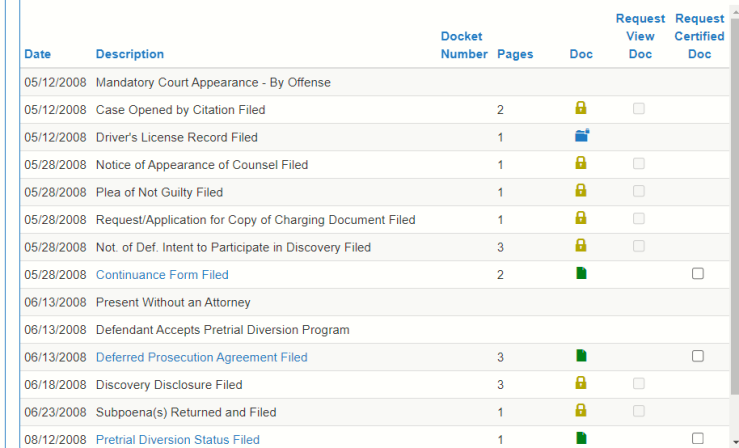
Task: Open green document for Pretrial Diversion Status
Action: [581, 438]
